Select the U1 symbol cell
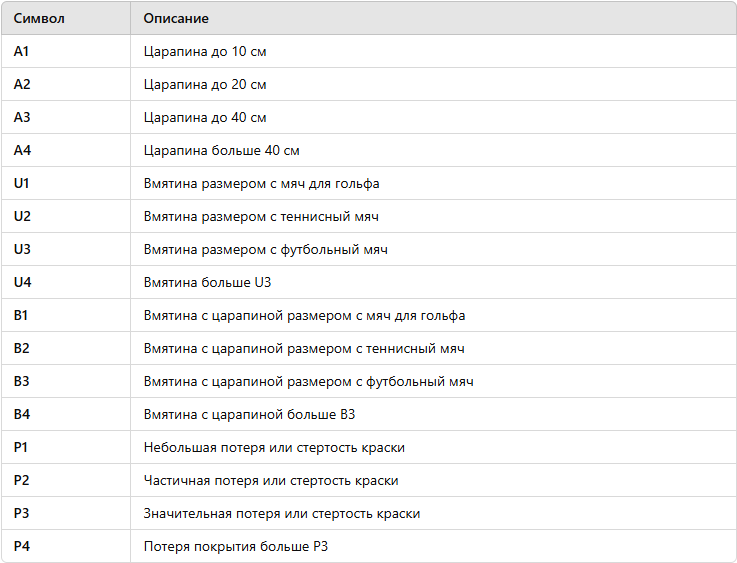737x563 pixels. click(66, 183)
